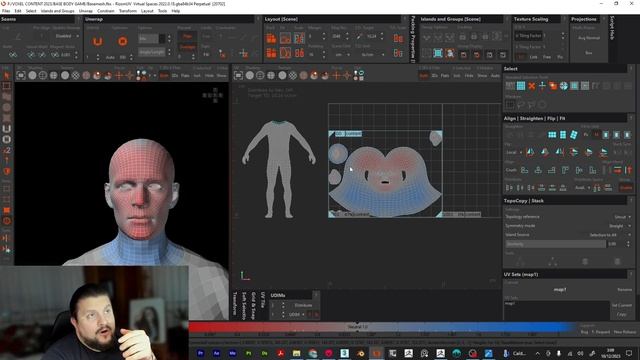Toggle the 3Ds button in 3D viewport toolbar

175,76
